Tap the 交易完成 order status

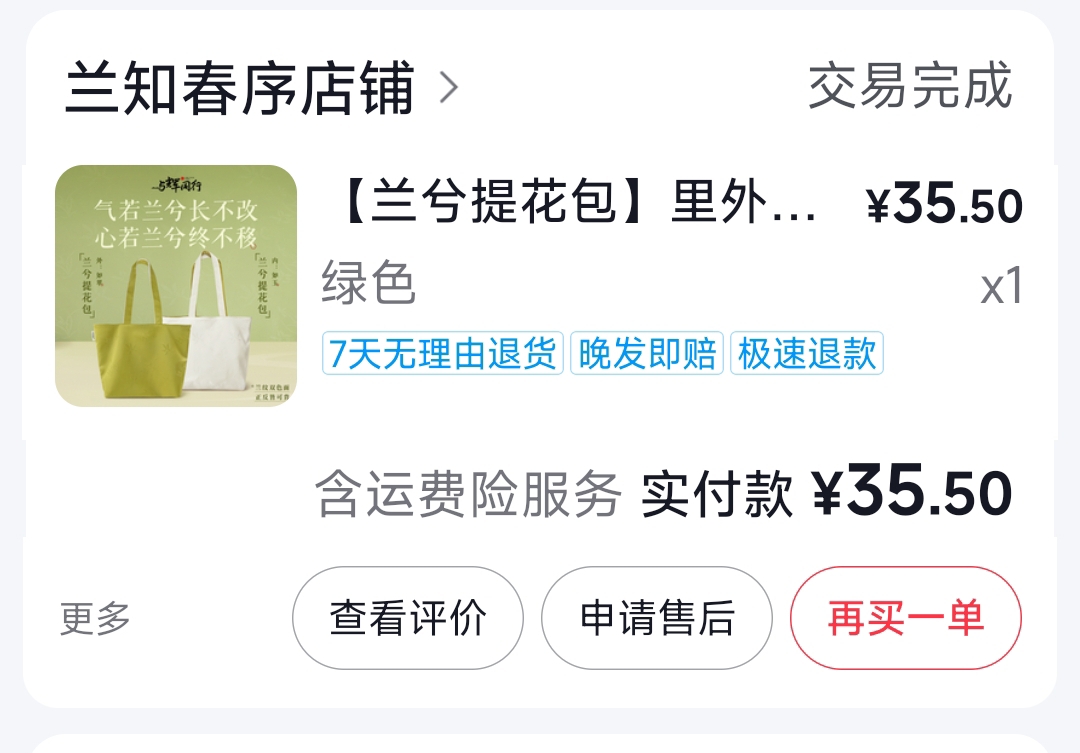pyautogui.click(x=910, y=86)
